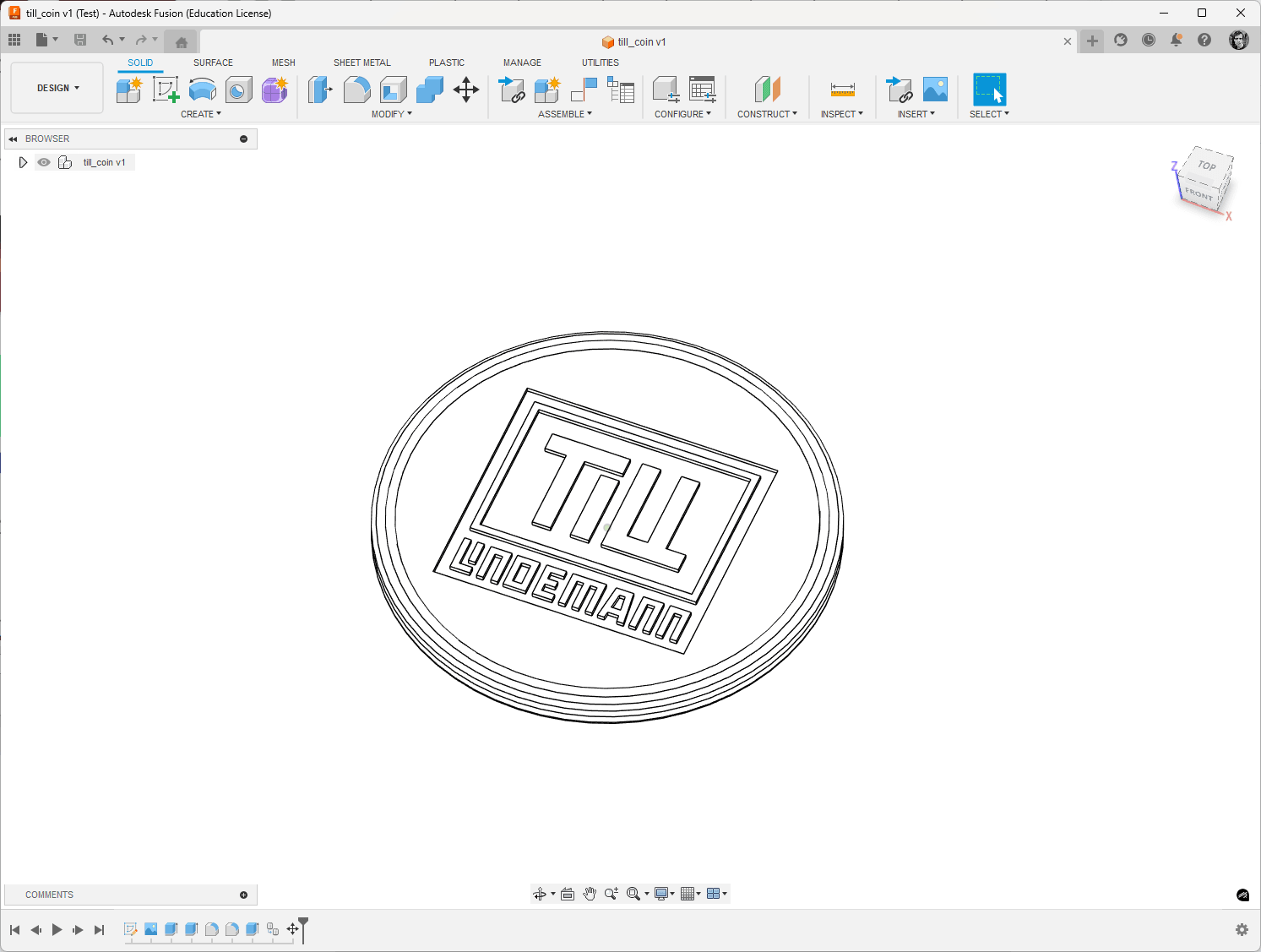Switch to the MESH tab
Image resolution: width=1261 pixels, height=952 pixels.
tap(284, 63)
